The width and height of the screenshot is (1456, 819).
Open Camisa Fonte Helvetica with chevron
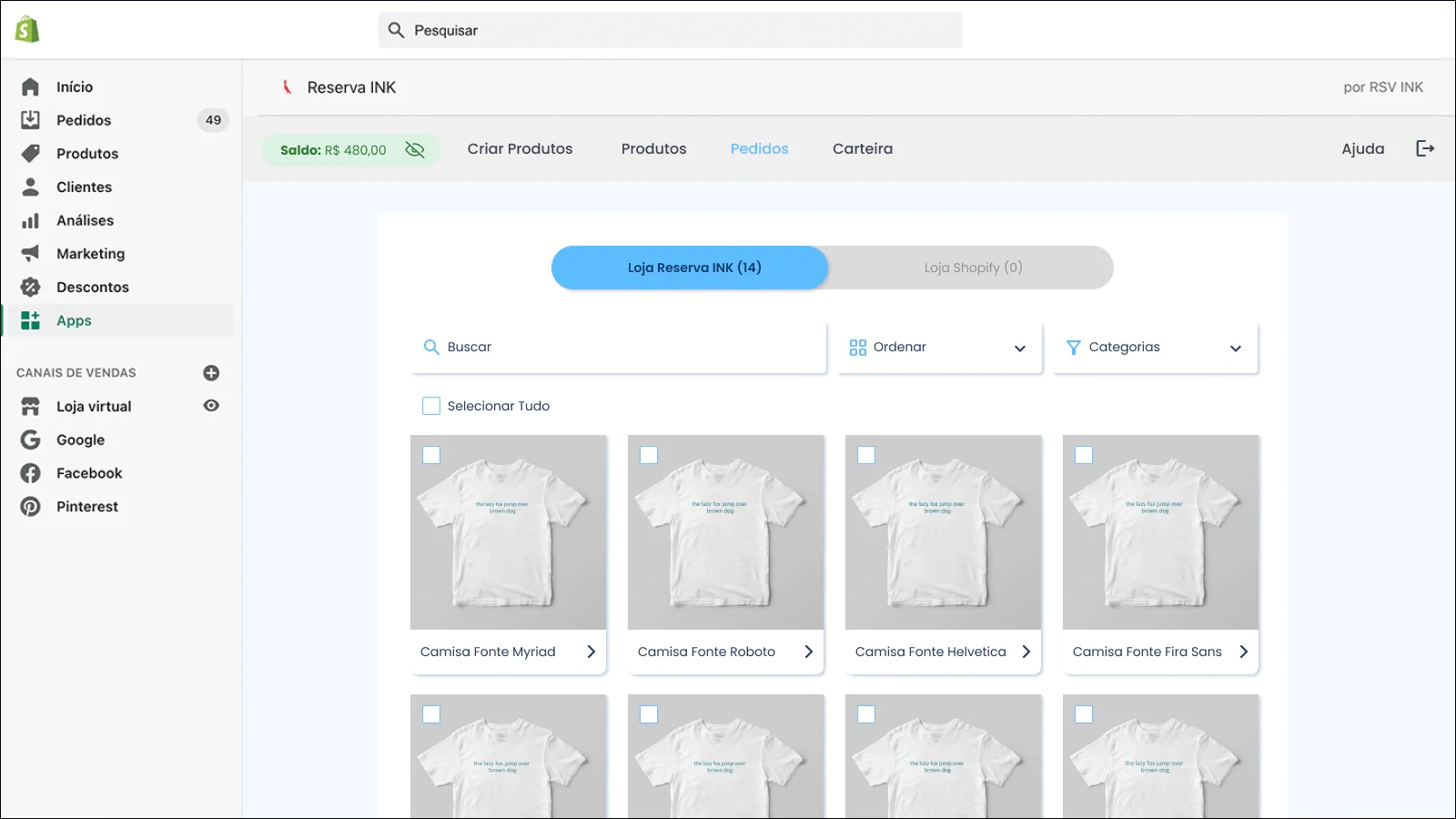tap(1026, 652)
